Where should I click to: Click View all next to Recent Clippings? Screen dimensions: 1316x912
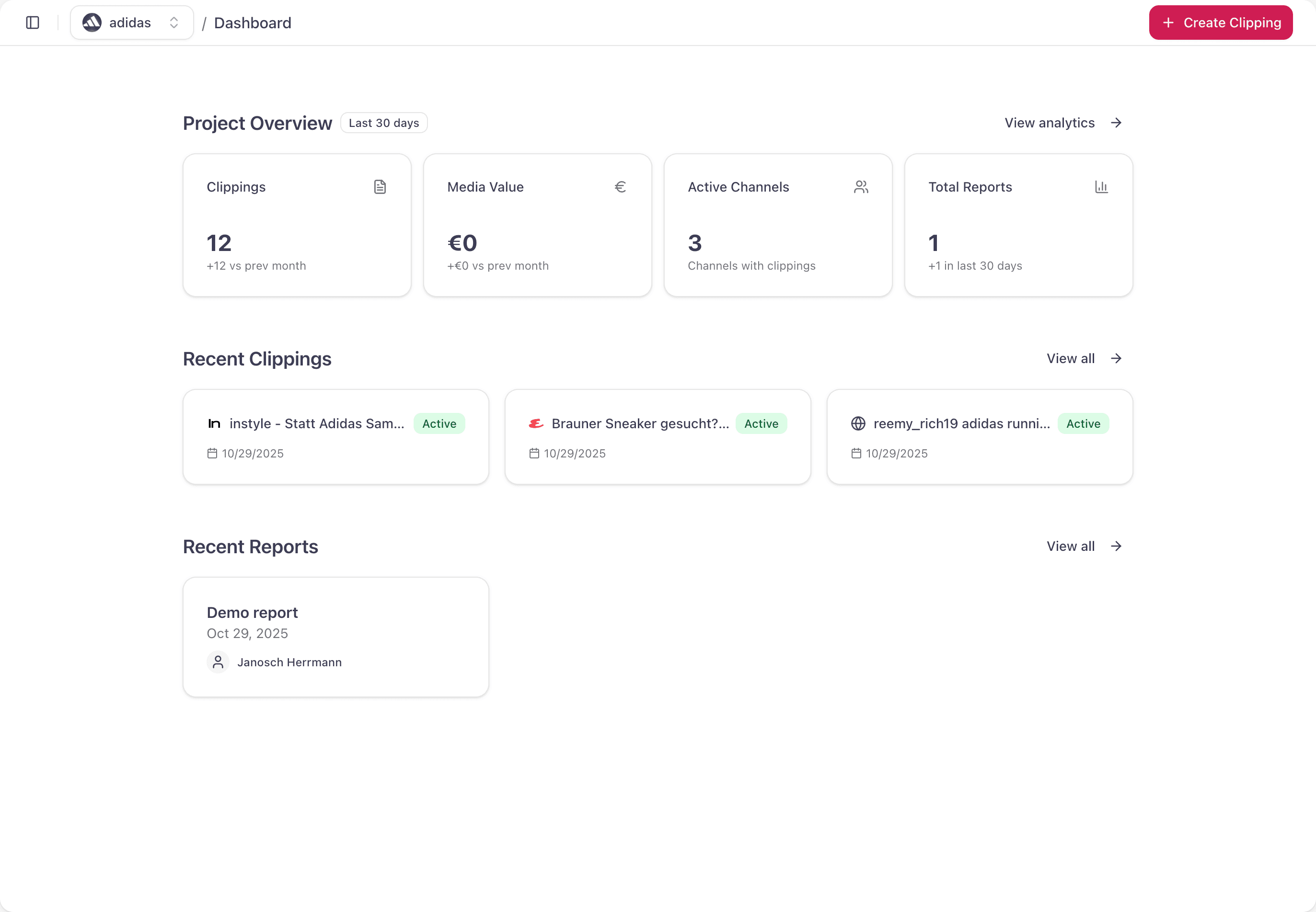[x=1084, y=358]
